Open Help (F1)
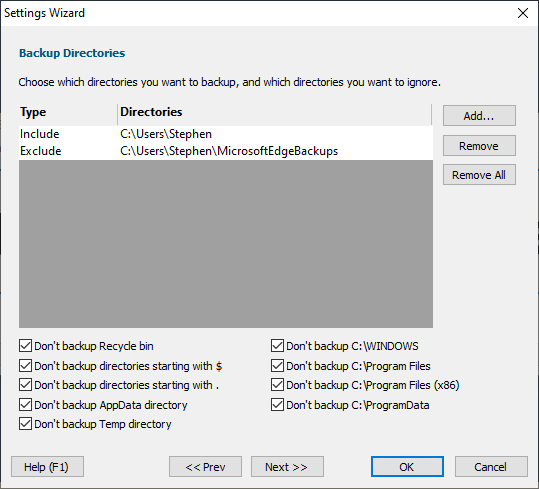539x489 pixels. pyautogui.click(x=47, y=467)
